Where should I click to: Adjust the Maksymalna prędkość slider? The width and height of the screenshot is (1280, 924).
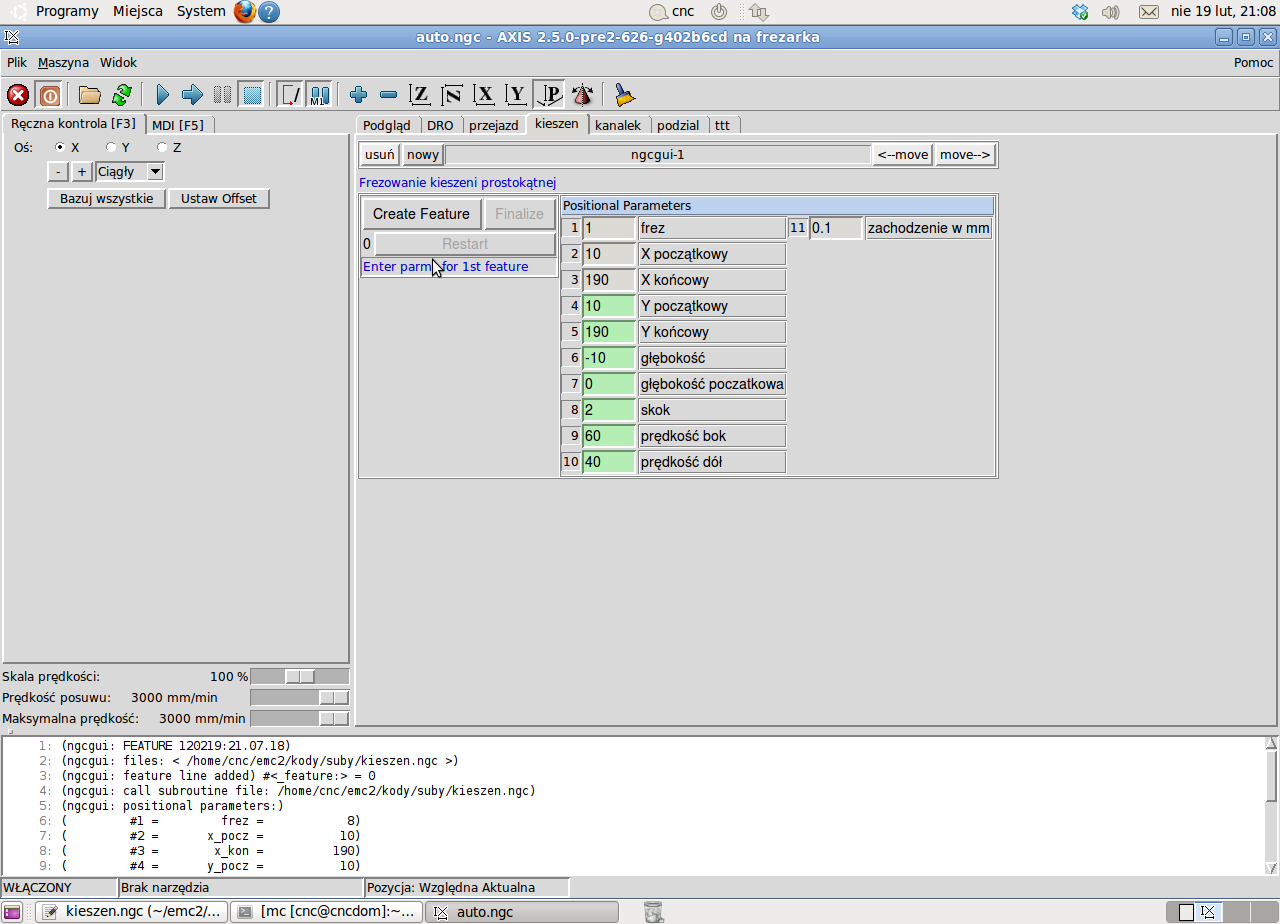tap(299, 718)
